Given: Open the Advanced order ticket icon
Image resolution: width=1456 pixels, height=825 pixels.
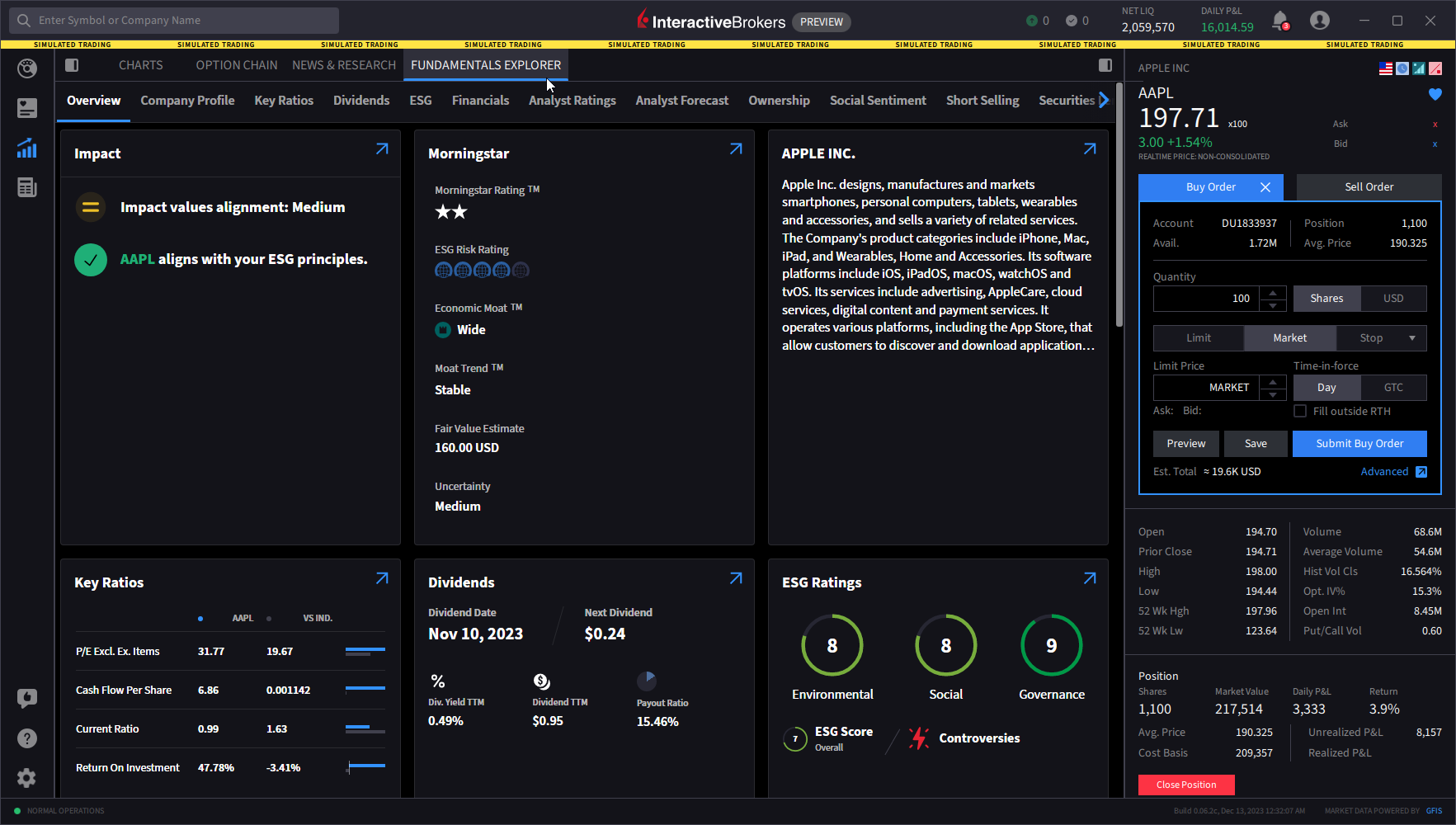Looking at the screenshot, I should pos(1421,472).
